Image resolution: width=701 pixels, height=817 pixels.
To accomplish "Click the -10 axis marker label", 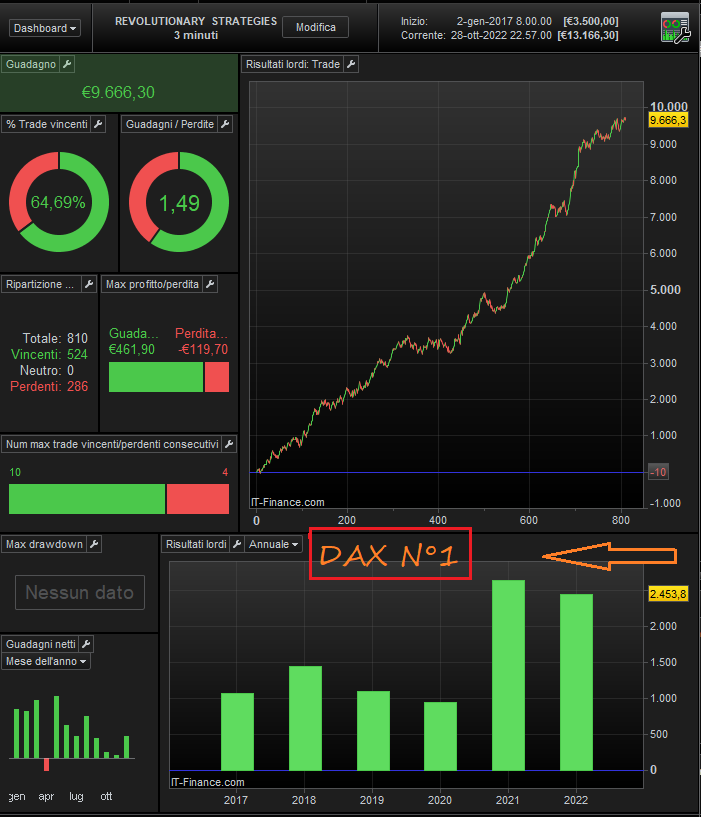I will (x=658, y=472).
